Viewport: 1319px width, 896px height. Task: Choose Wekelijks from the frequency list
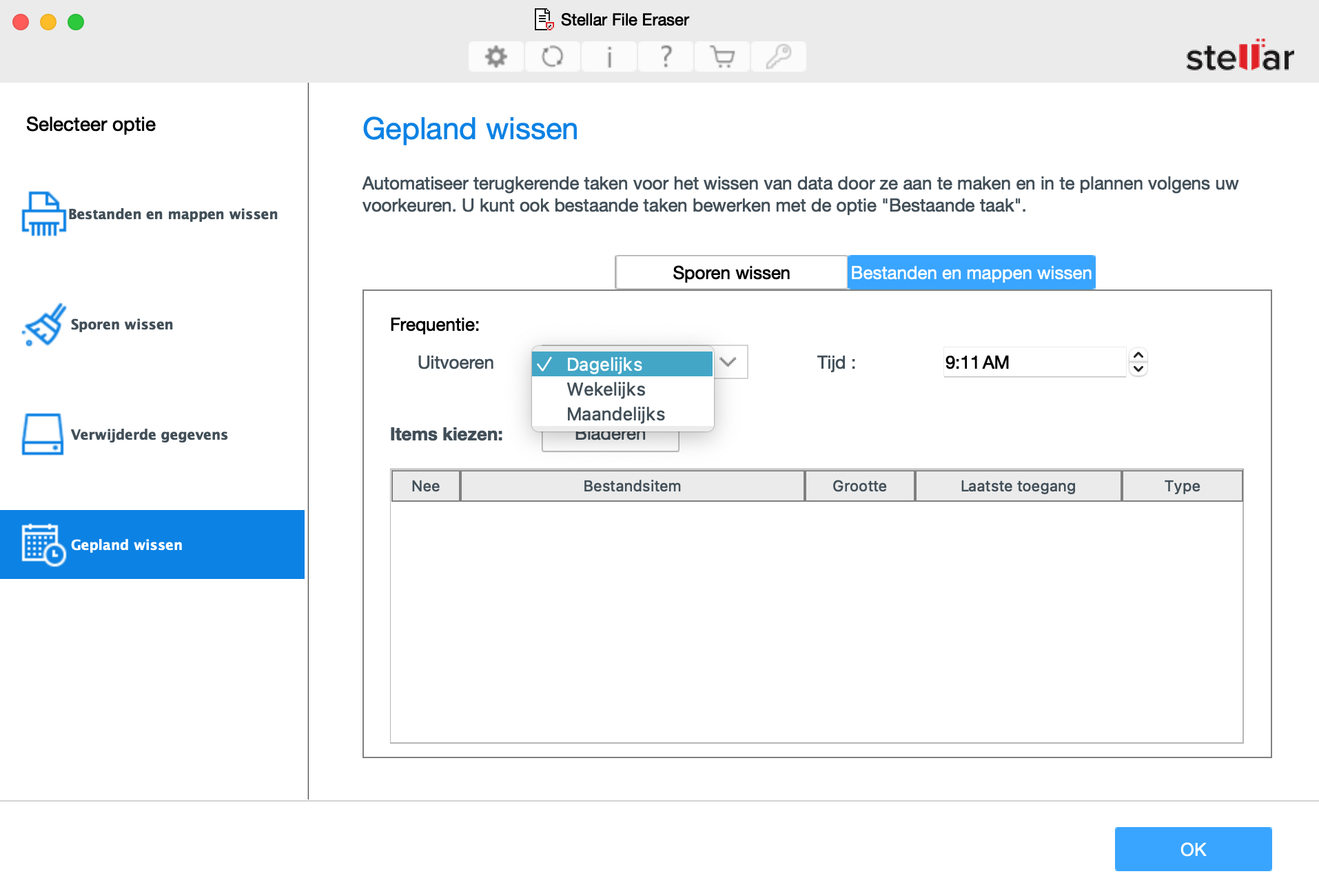622,389
